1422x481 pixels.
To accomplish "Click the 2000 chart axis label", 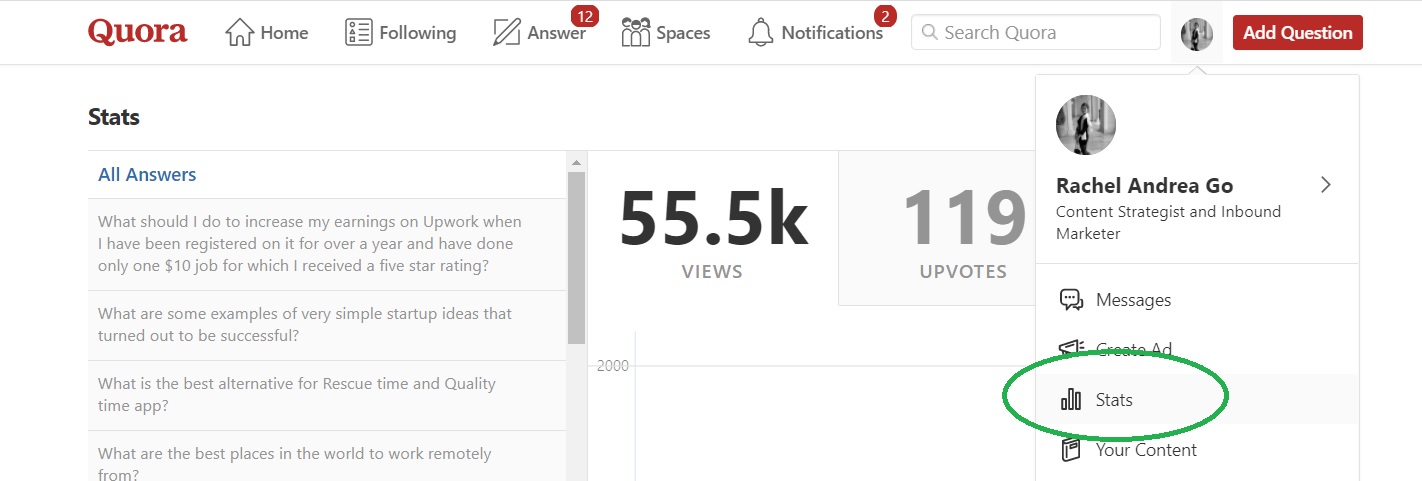I will 613,366.
